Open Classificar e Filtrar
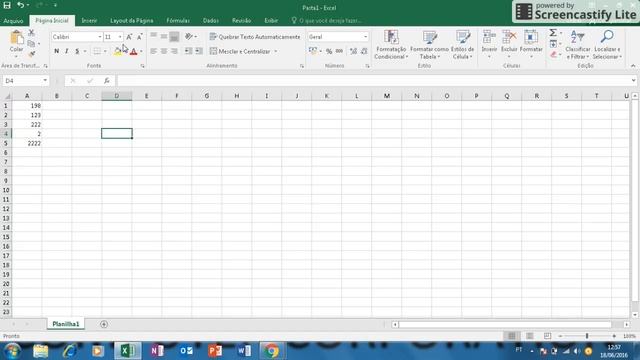 (x=578, y=44)
